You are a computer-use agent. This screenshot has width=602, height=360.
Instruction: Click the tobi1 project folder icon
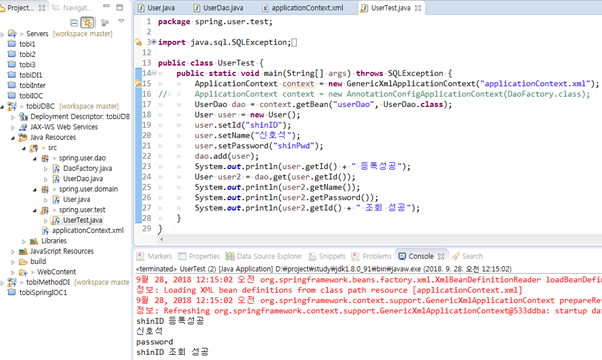click(x=12, y=44)
